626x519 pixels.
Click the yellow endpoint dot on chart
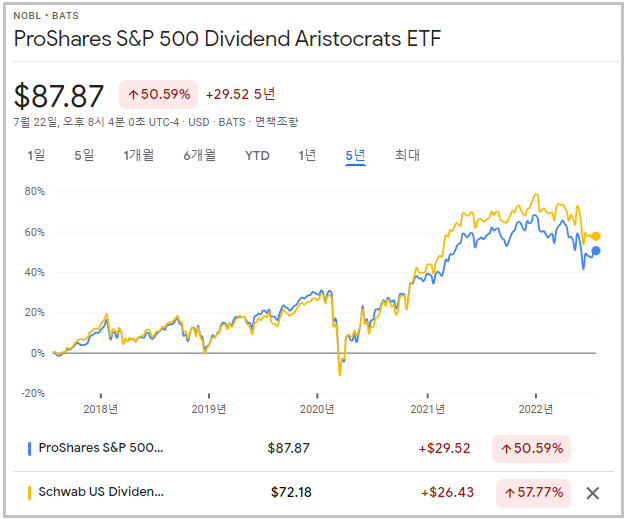point(596,236)
